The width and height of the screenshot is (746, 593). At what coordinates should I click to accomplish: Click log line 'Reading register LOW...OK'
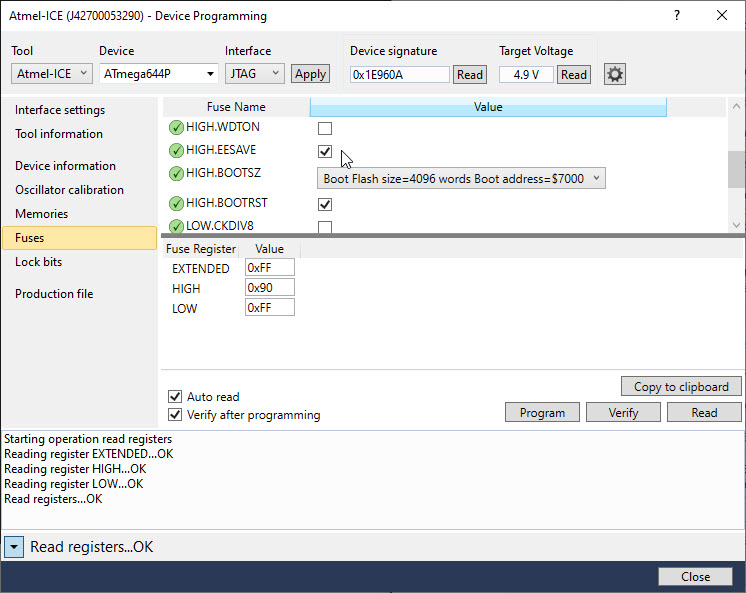click(74, 484)
